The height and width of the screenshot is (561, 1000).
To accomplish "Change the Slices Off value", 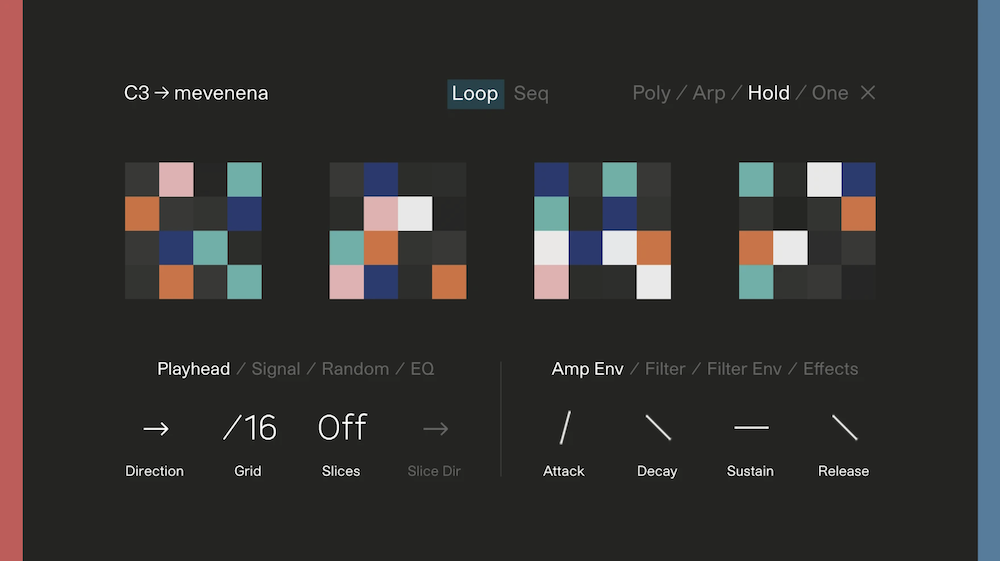I will point(342,428).
